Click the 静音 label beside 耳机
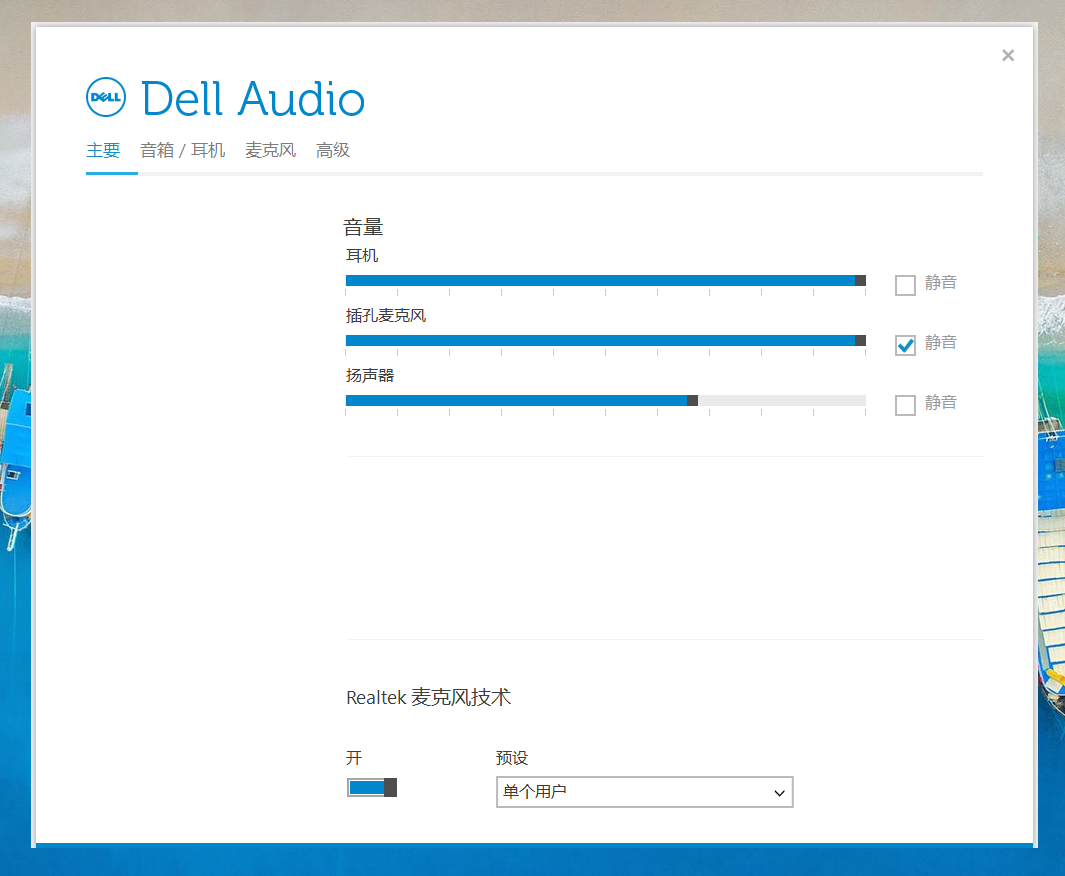 941,283
